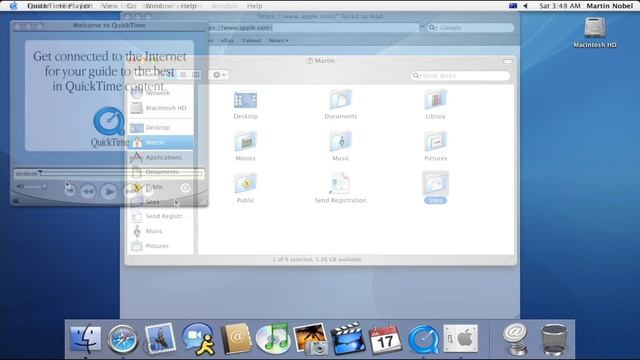The width and height of the screenshot is (640, 360).
Task: Skip to start in QuickTime Player
Action: click(x=70, y=190)
